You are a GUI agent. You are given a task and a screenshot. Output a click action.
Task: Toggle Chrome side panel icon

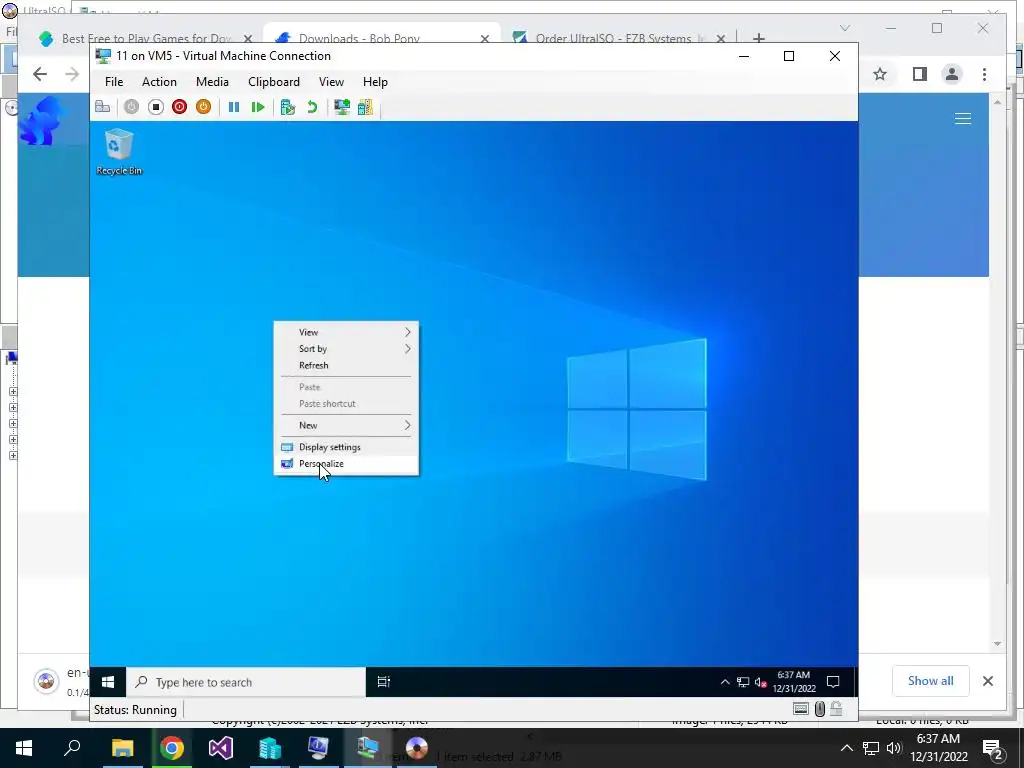pyautogui.click(x=920, y=74)
